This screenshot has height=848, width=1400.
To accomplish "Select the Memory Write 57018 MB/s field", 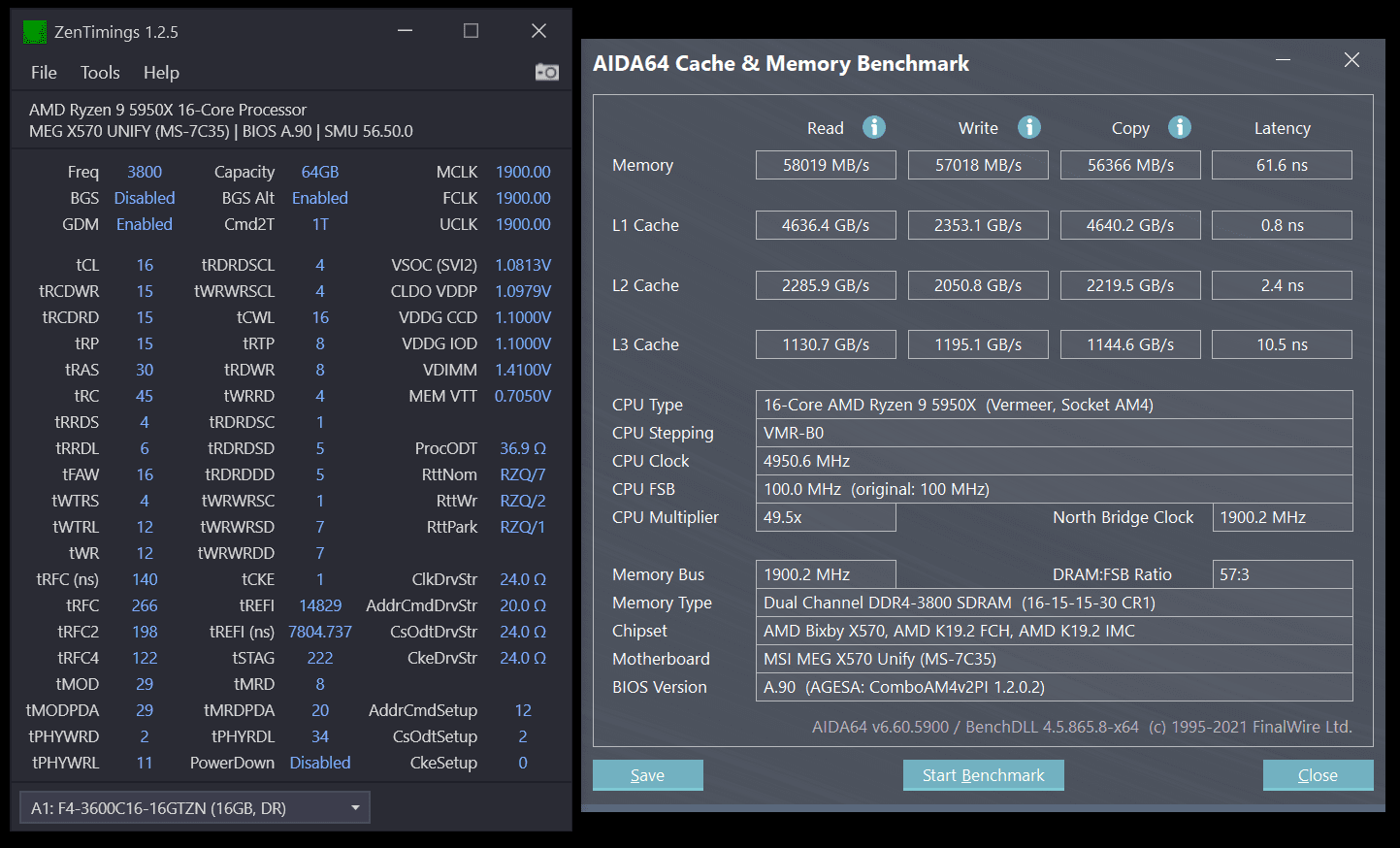I will coord(978,165).
